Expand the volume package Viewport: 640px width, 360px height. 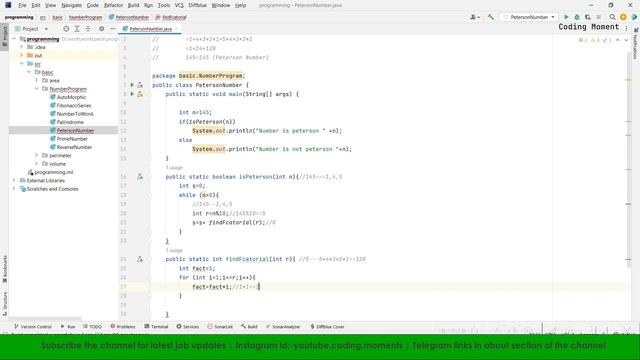tap(36, 164)
